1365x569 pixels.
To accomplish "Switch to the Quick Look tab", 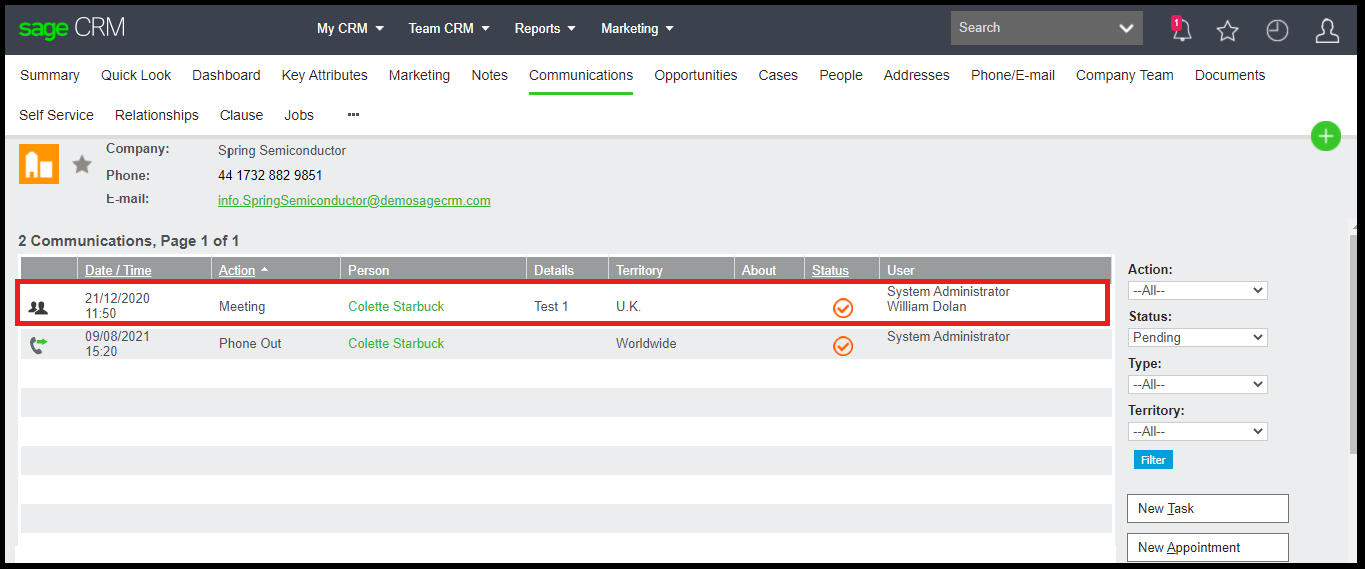I will [x=136, y=75].
